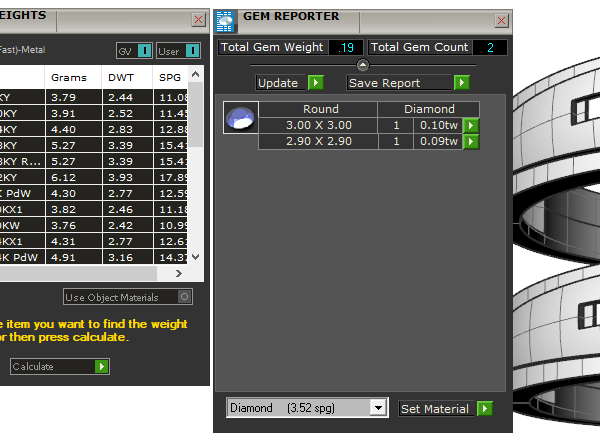Open the Diamond (3.52 spg) material dropdown
This screenshot has height=435, width=600.
point(377,408)
